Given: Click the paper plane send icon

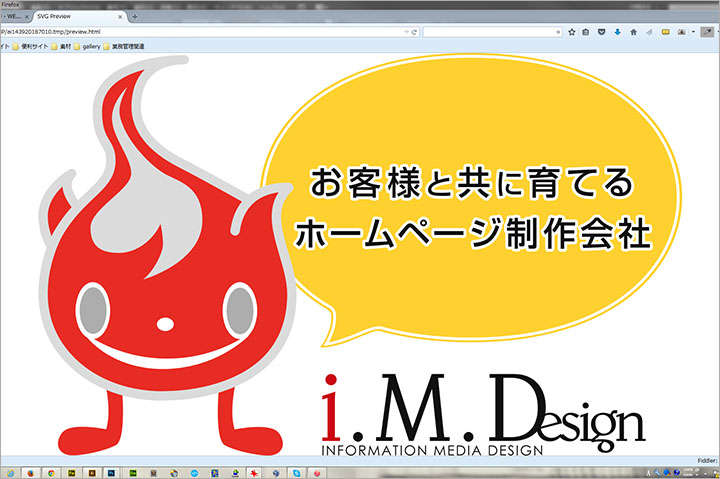Looking at the screenshot, I should [649, 32].
